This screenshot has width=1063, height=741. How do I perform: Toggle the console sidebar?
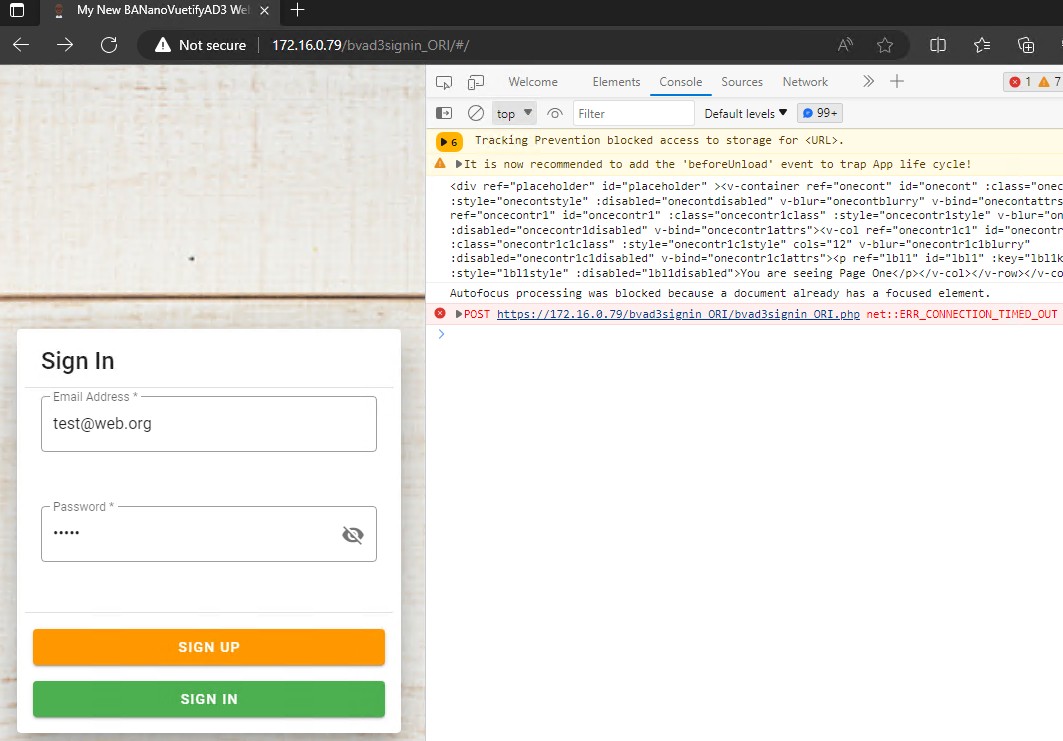point(444,113)
